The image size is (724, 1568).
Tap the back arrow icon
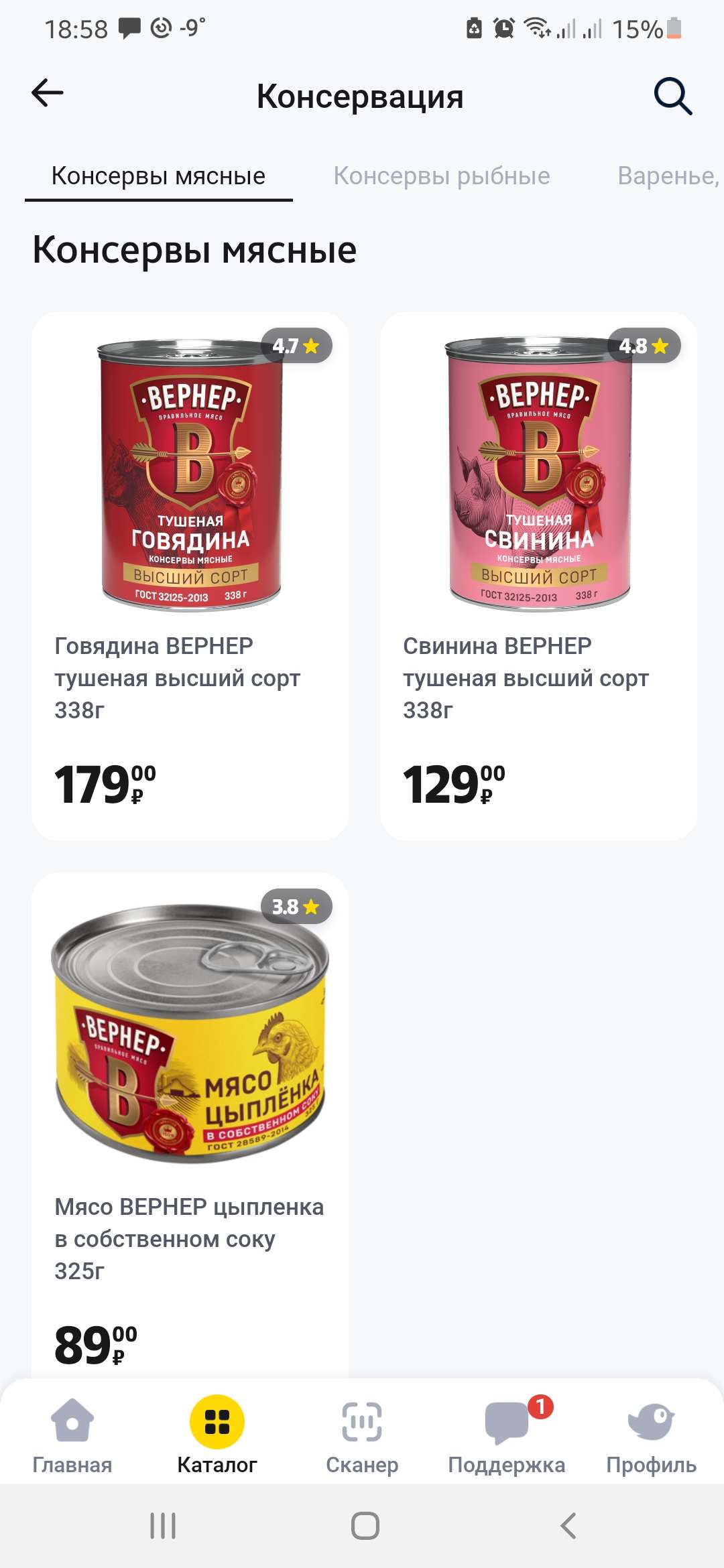[x=48, y=93]
